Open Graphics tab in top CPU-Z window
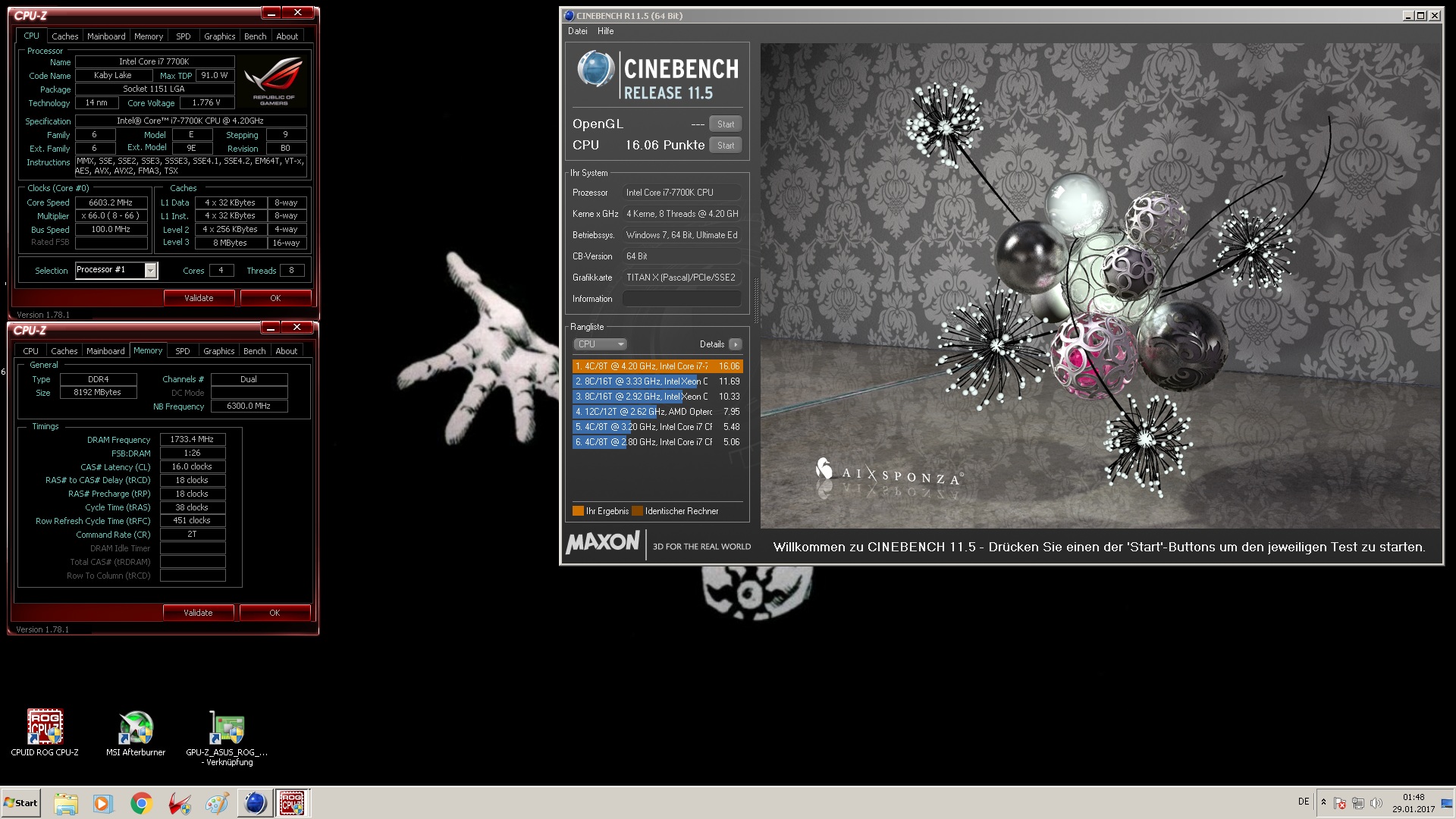Image resolution: width=1456 pixels, height=819 pixels. [220, 36]
